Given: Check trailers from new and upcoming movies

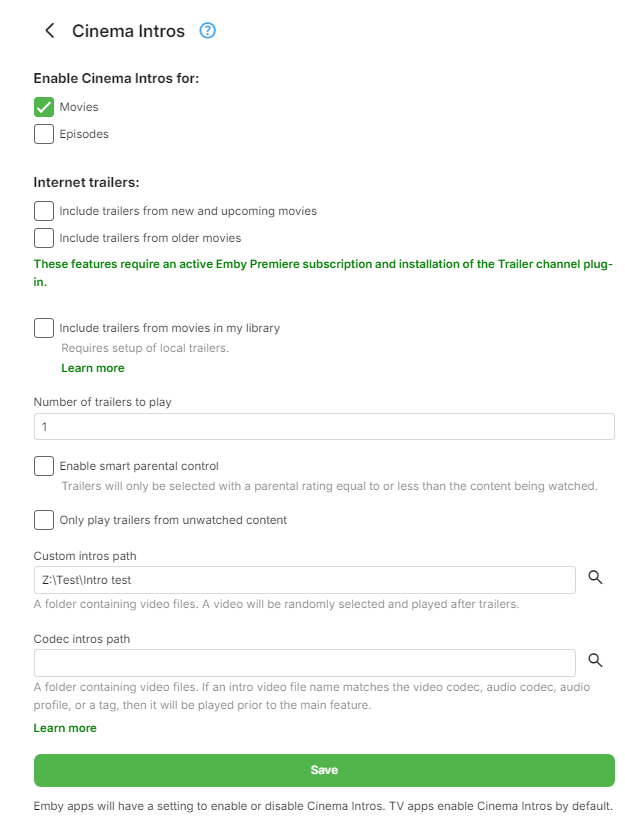Looking at the screenshot, I should pos(44,211).
